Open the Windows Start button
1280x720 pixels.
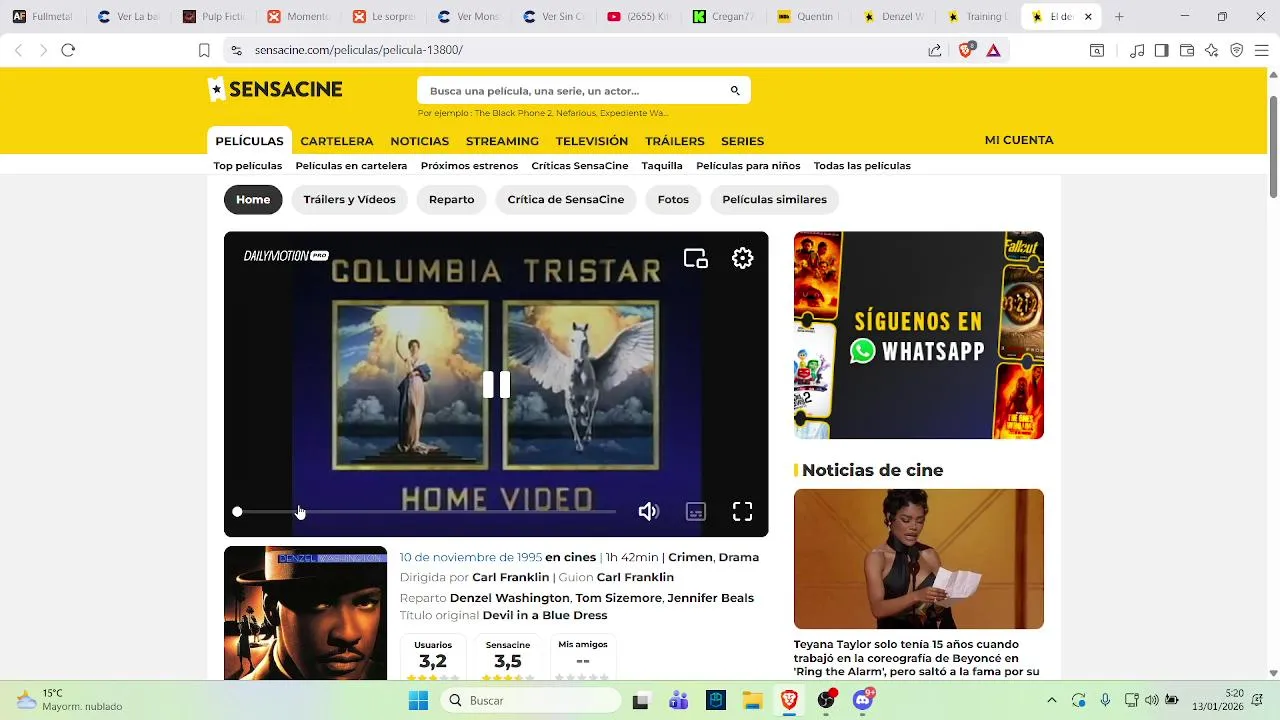[x=418, y=701]
